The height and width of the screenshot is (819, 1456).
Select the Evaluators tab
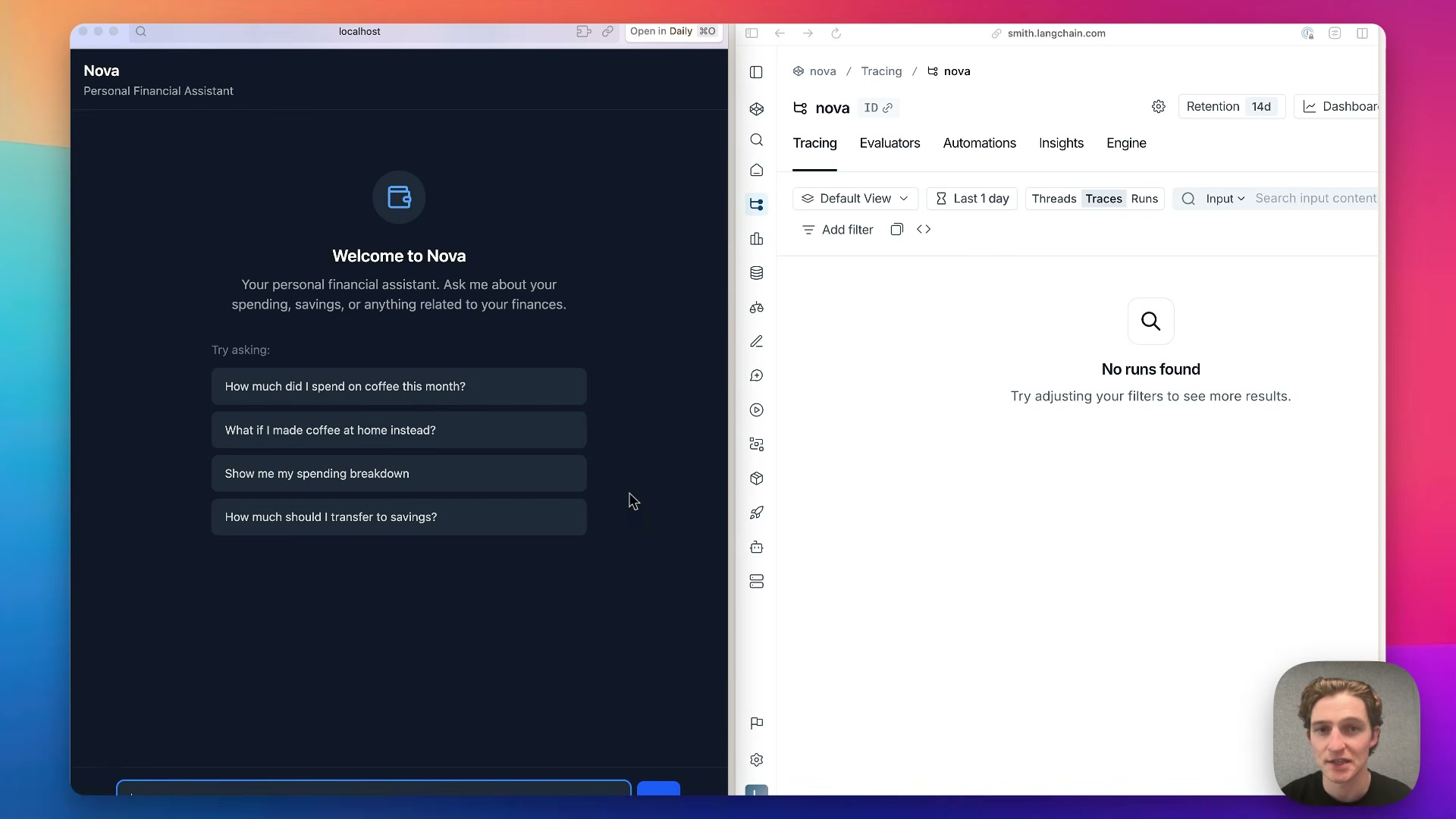tap(890, 143)
